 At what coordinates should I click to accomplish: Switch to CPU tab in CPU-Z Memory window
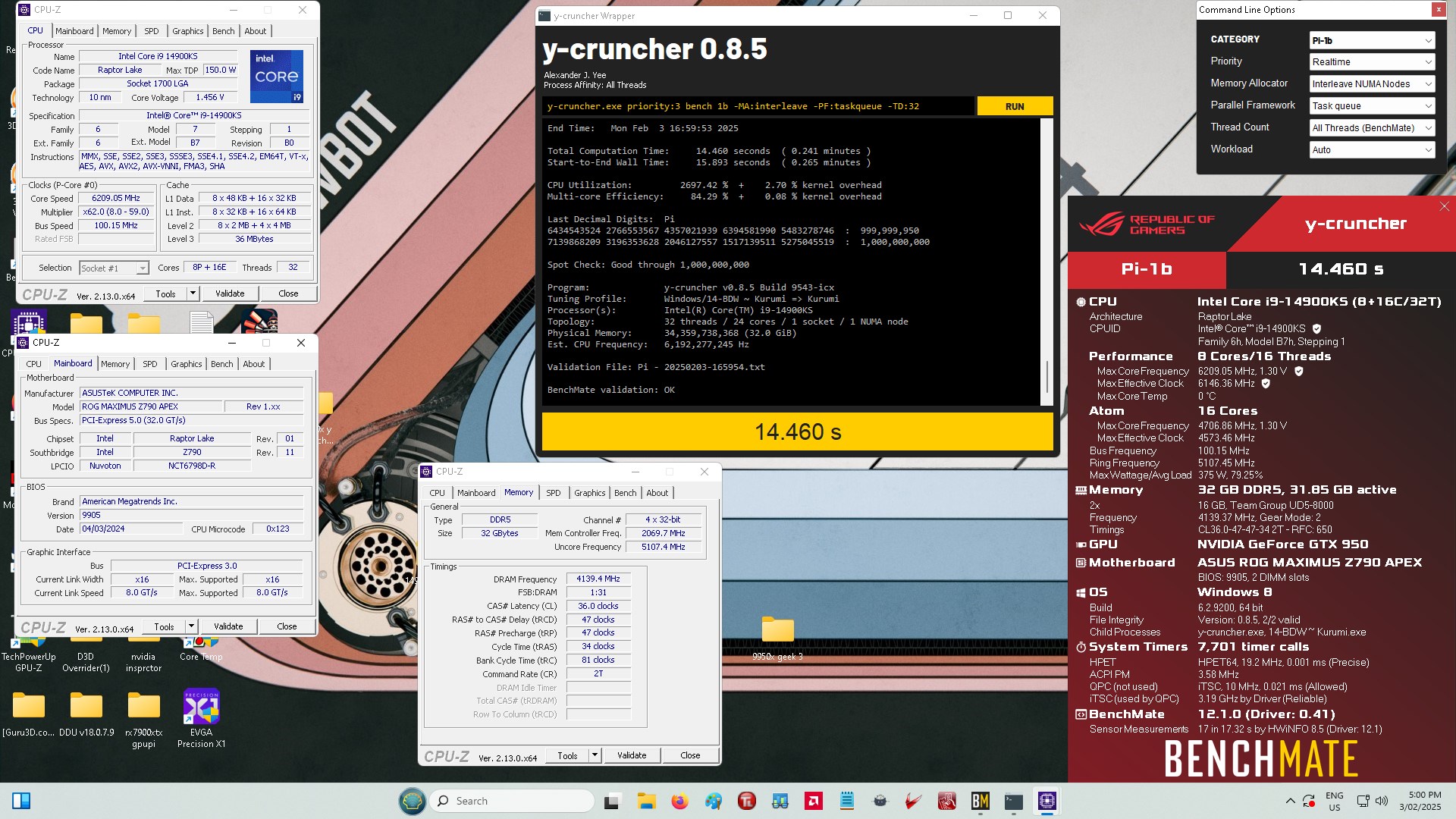(x=437, y=493)
